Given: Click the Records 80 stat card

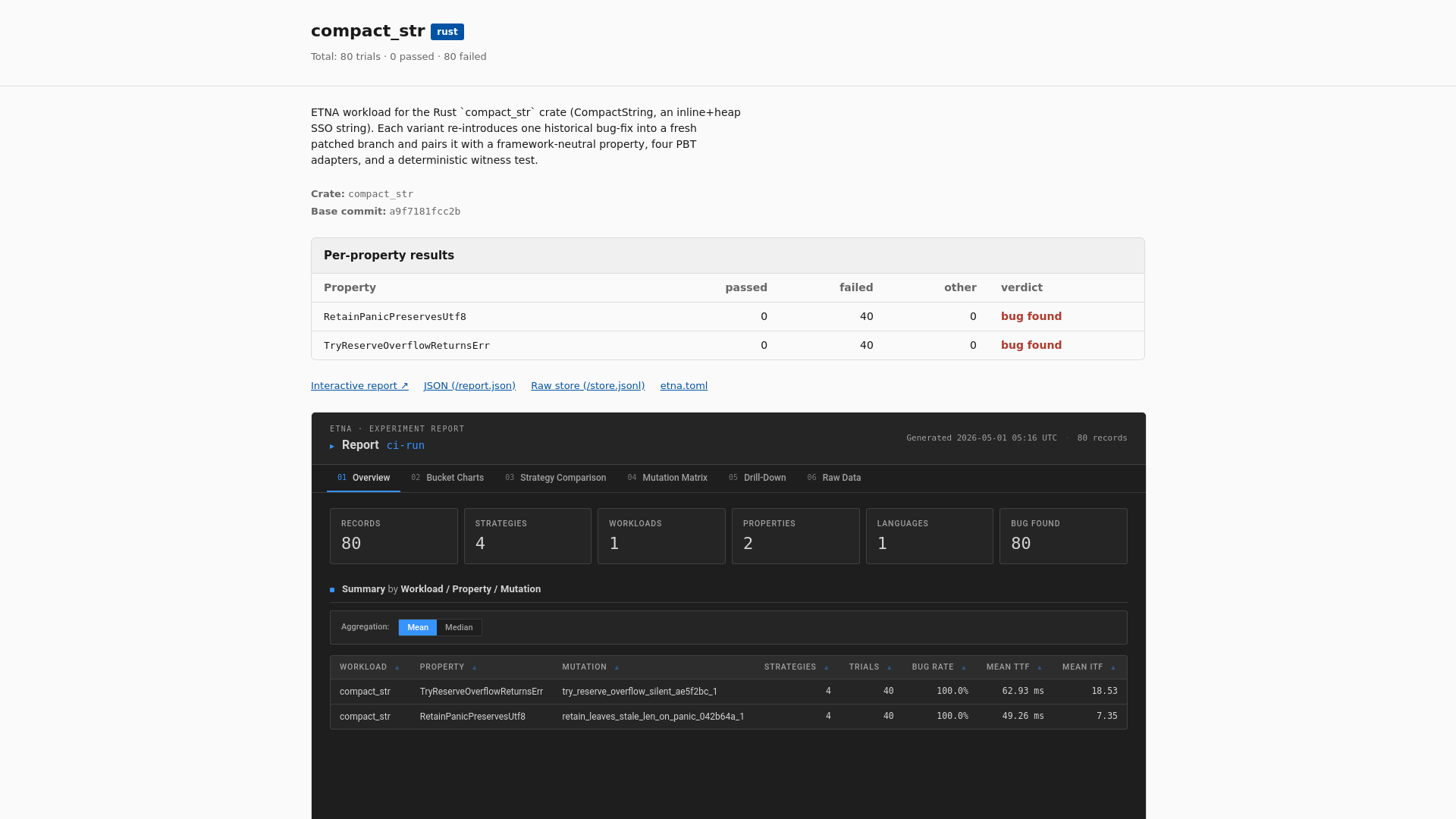Looking at the screenshot, I should [394, 536].
